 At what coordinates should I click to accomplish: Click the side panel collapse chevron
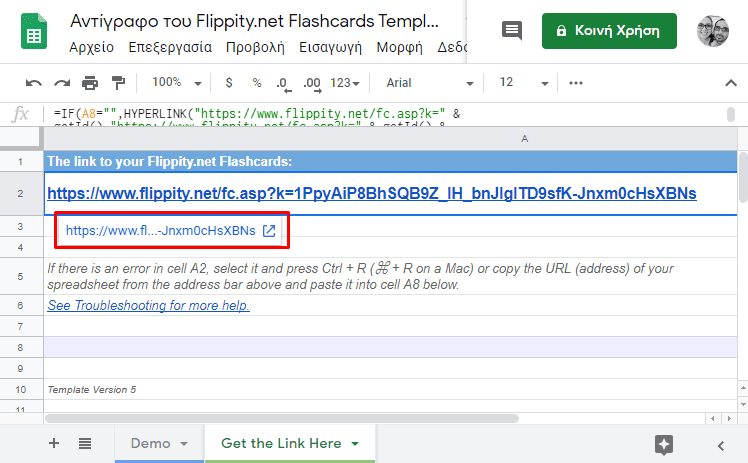coord(721,446)
